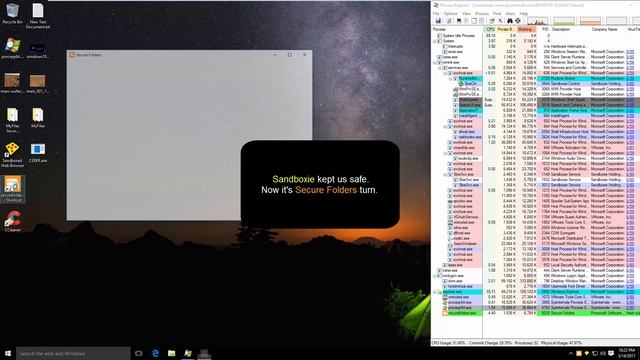Image resolution: width=640 pixels, height=360 pixels.
Task: Click the Physical Usage status bar entry
Action: 561,343
